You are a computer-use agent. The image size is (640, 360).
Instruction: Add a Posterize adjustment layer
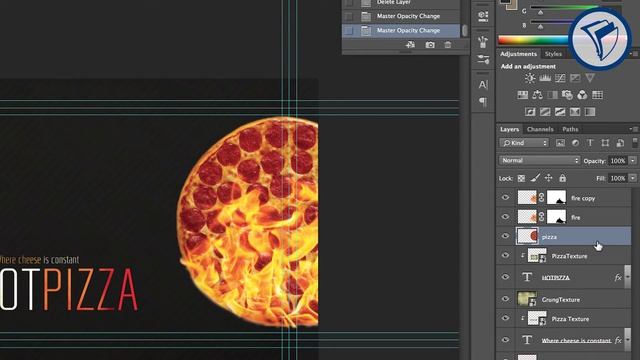pyautogui.click(x=545, y=112)
